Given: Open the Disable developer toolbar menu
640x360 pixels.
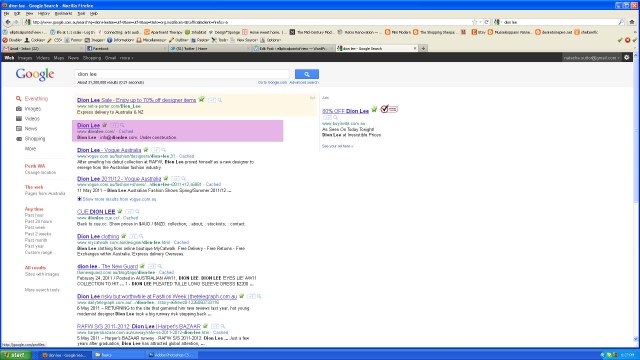Looking at the screenshot, I should point(13,40).
